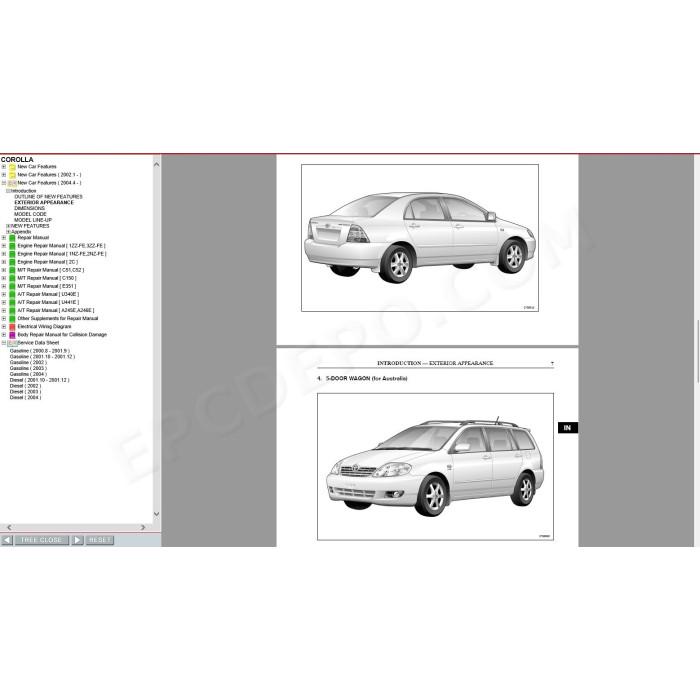This screenshot has height=700, width=700.
Task: Expand the Electrical Wiring Diagram node
Action: pyautogui.click(x=4, y=327)
